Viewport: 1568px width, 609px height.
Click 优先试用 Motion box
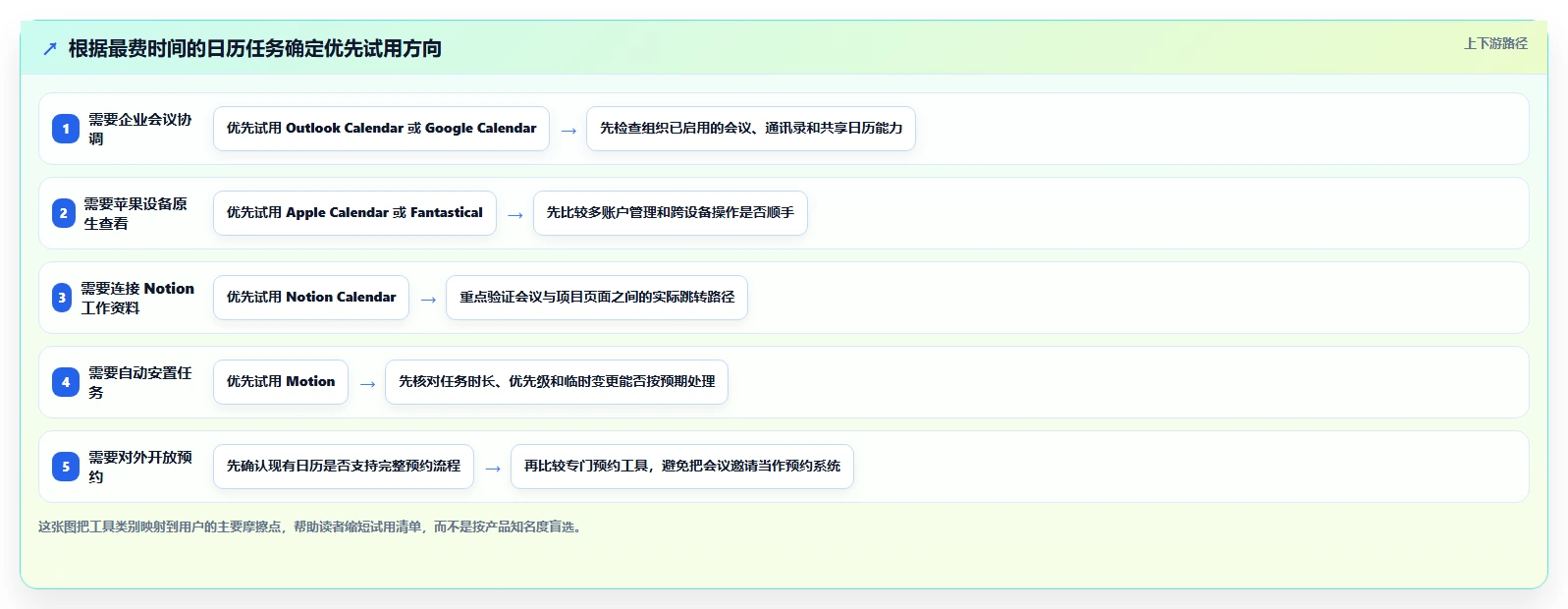[x=281, y=382]
